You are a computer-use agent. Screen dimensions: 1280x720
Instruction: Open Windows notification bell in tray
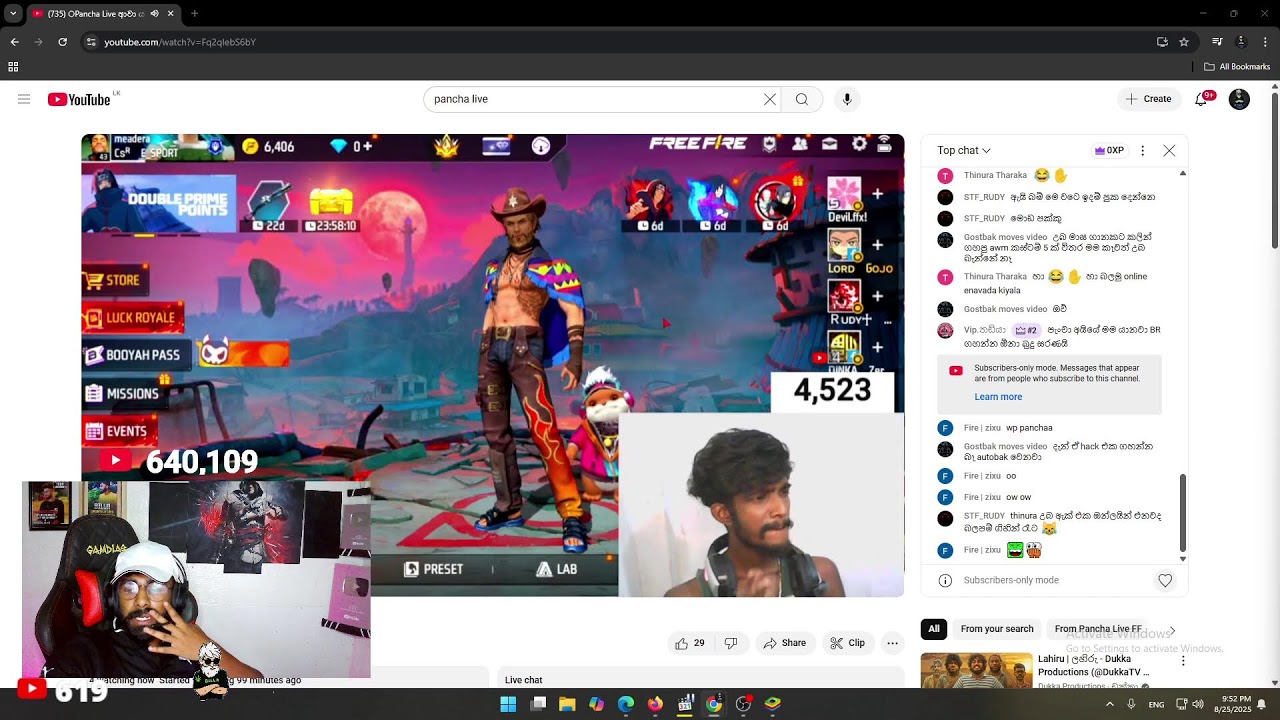1262,704
